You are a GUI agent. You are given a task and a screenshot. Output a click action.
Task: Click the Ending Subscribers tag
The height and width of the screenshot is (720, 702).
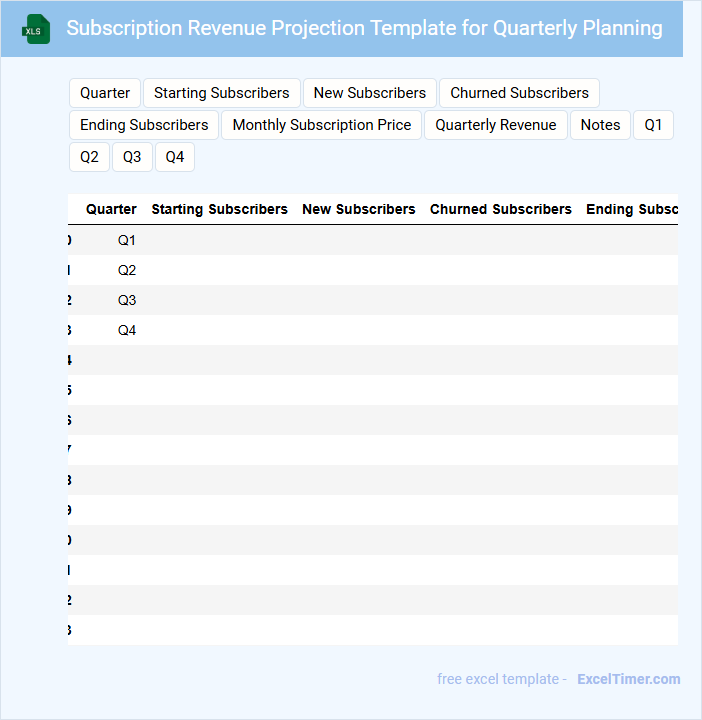tap(144, 125)
